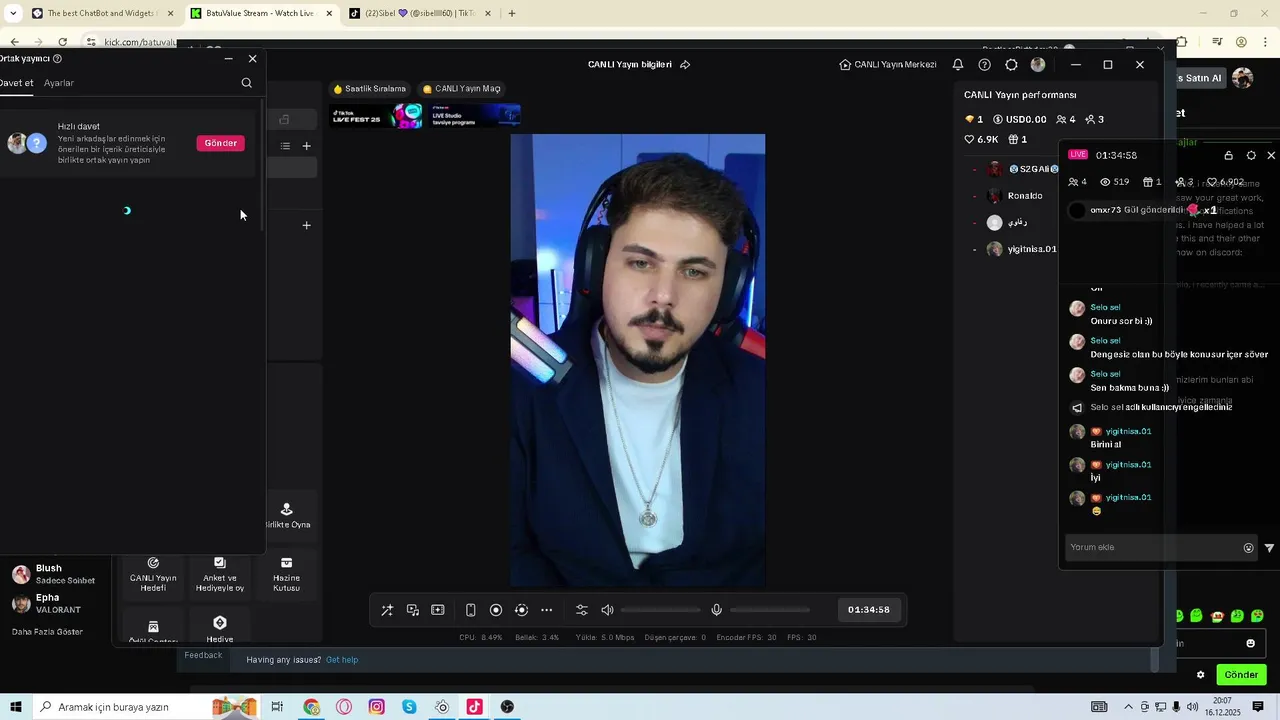Open browser tab list dropdown arrow
The width and height of the screenshot is (1280, 720).
13,13
